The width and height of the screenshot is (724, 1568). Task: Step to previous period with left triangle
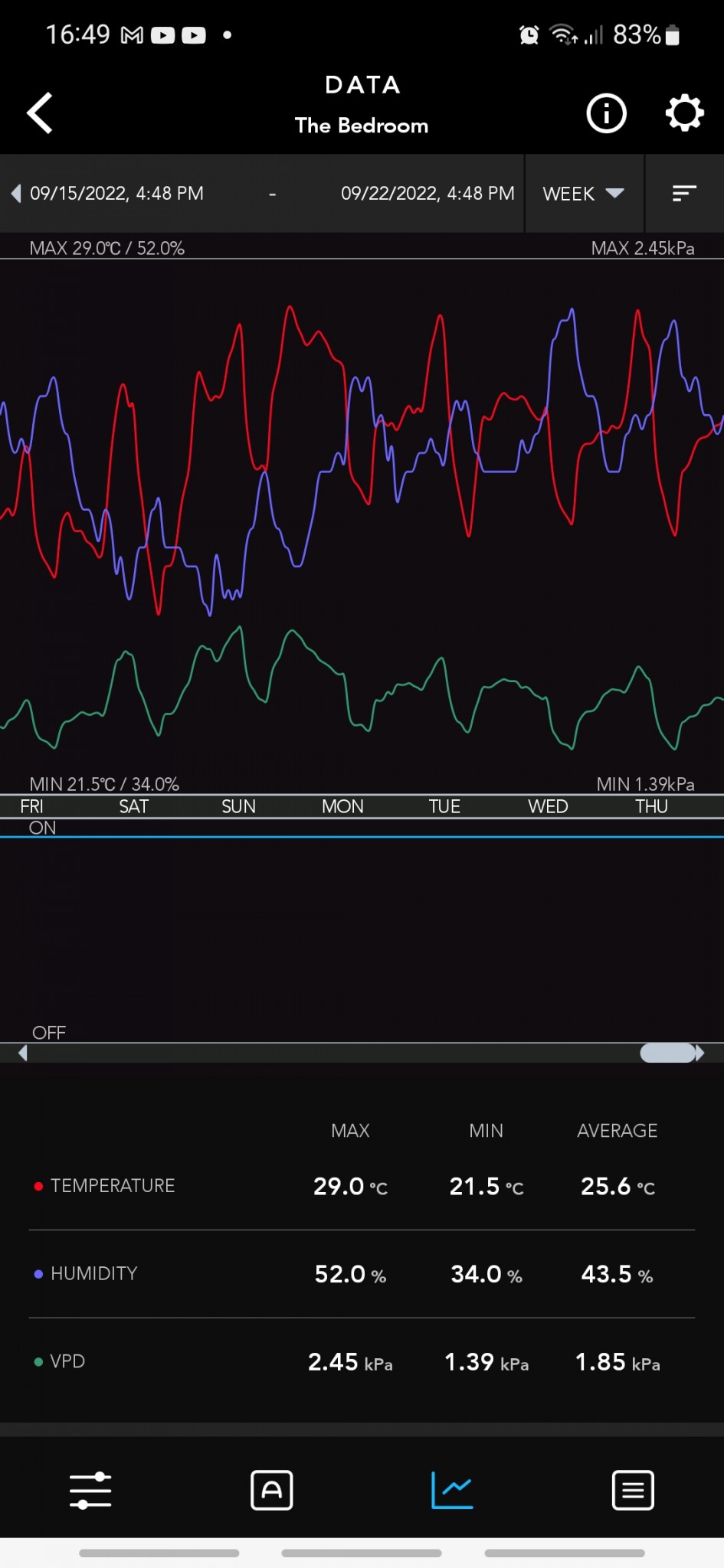tap(15, 194)
